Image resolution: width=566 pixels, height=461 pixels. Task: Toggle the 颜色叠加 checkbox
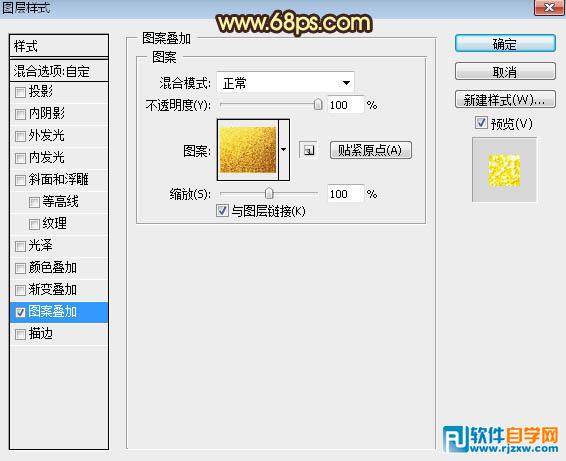coord(20,268)
